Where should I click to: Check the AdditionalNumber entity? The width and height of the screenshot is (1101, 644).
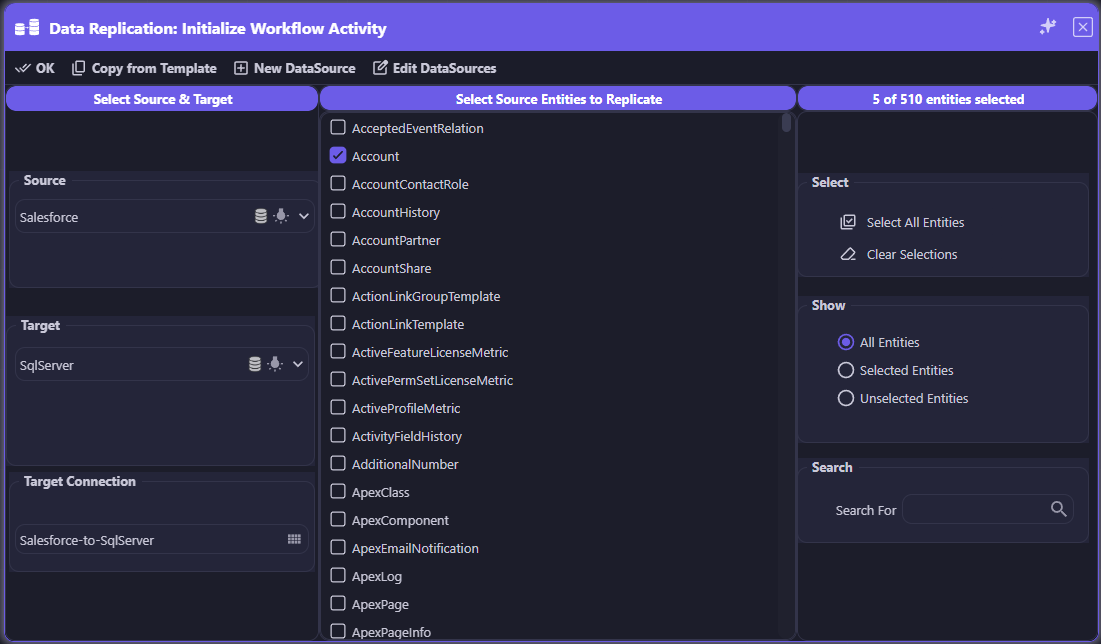click(338, 464)
